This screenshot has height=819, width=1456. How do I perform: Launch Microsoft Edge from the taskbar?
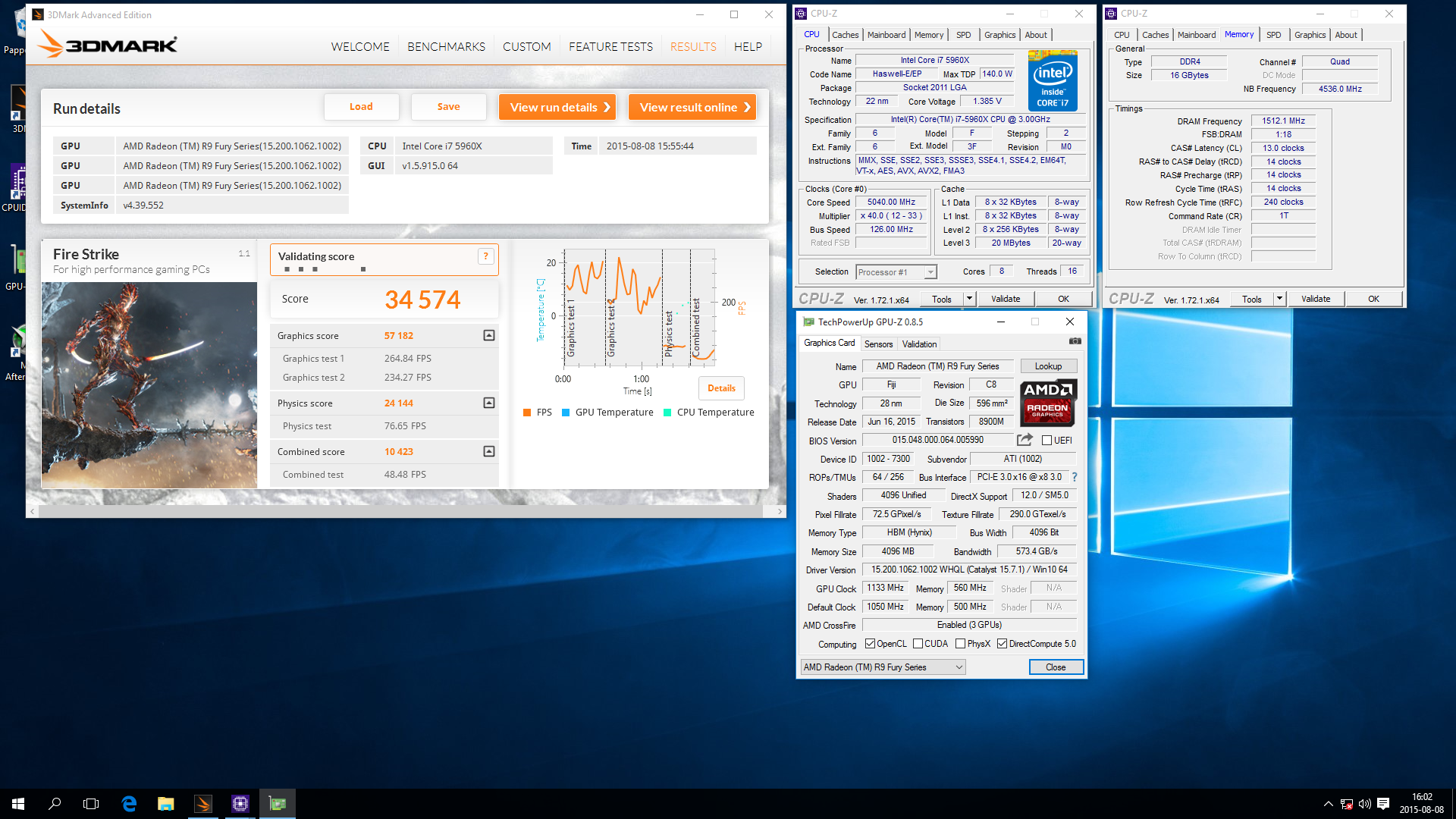pos(129,804)
